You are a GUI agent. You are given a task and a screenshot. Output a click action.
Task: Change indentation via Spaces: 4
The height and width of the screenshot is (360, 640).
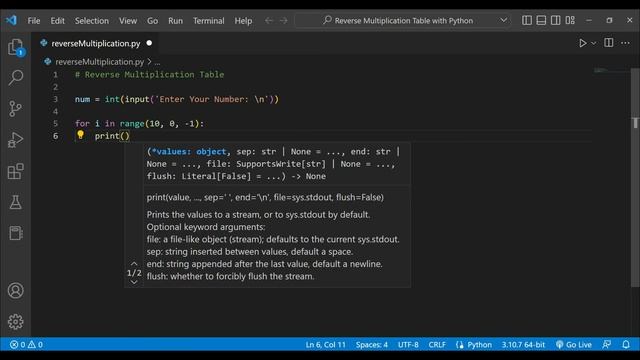click(x=371, y=344)
